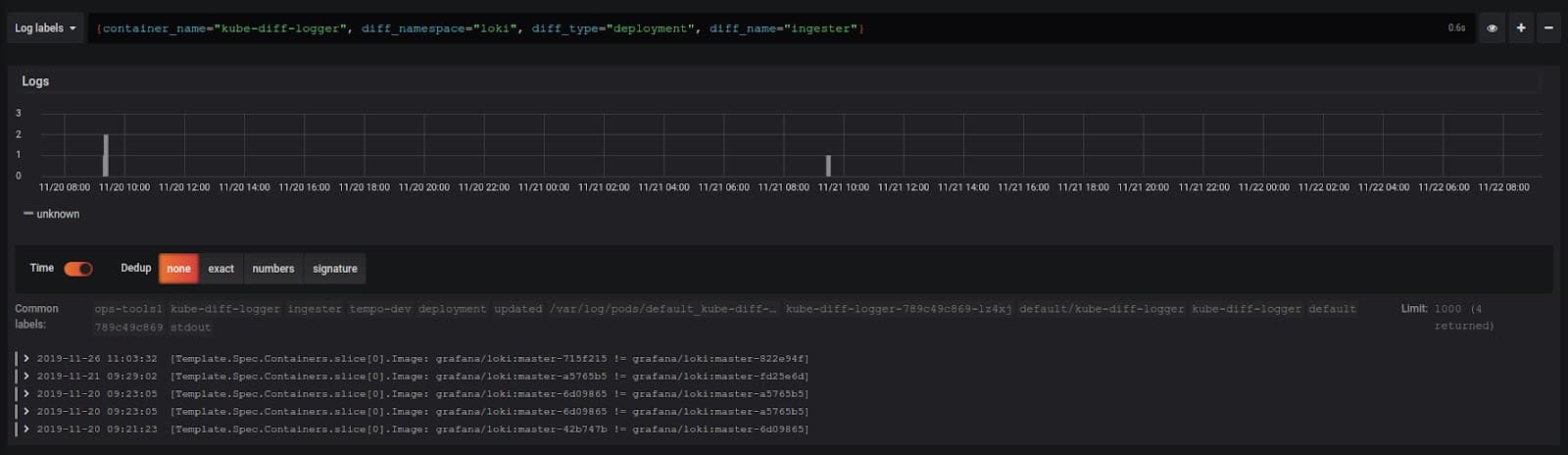Select the exact dedup option
Viewport: 1568px width, 455px height.
(220, 269)
